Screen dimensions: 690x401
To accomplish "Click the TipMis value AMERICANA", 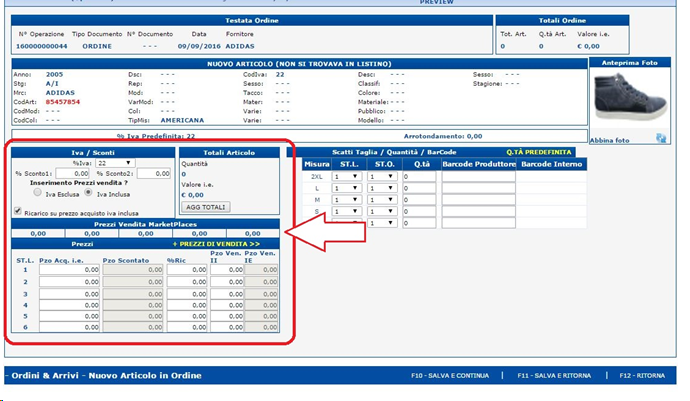I will tap(182, 120).
